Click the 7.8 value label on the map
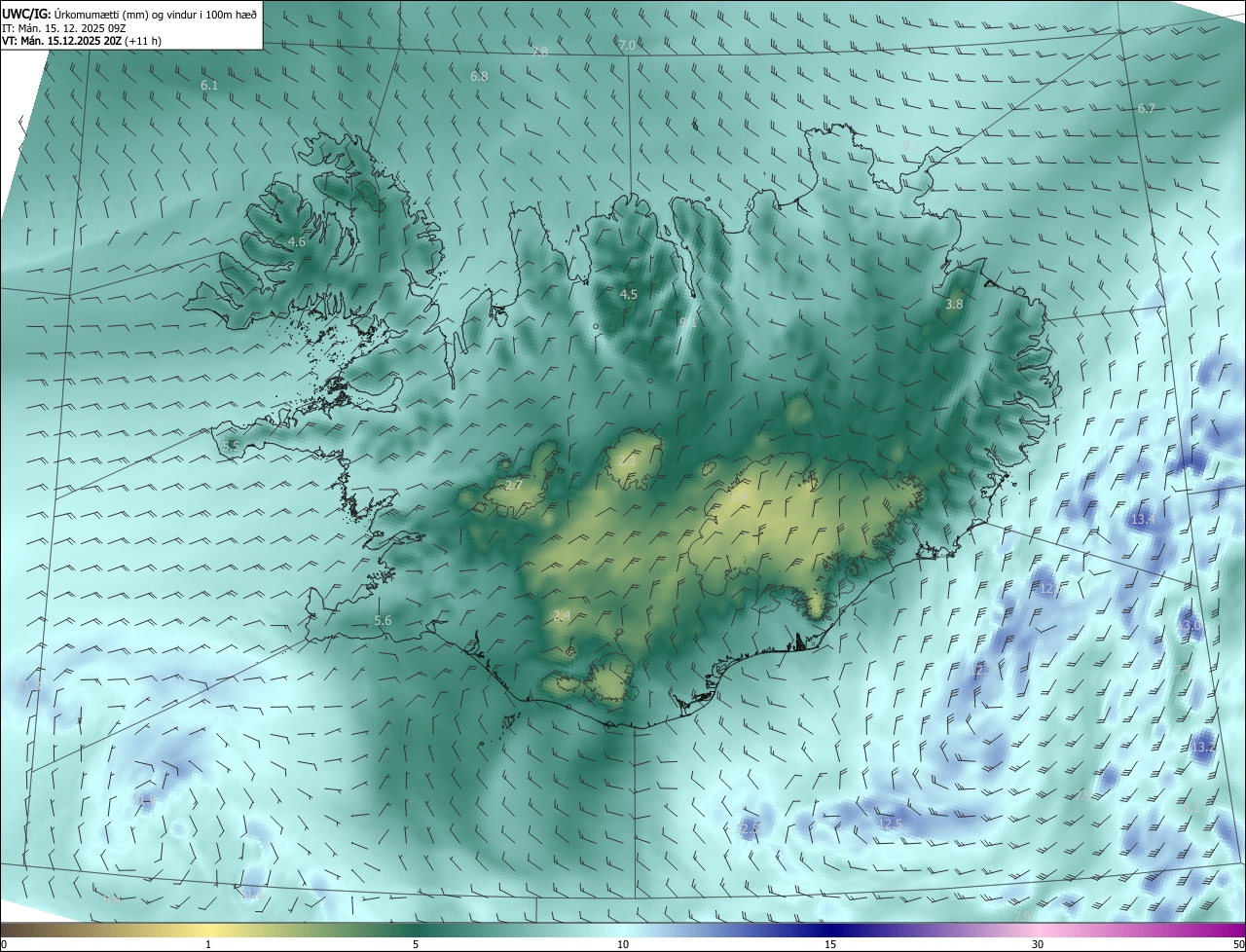This screenshot has width=1246, height=952. (539, 52)
